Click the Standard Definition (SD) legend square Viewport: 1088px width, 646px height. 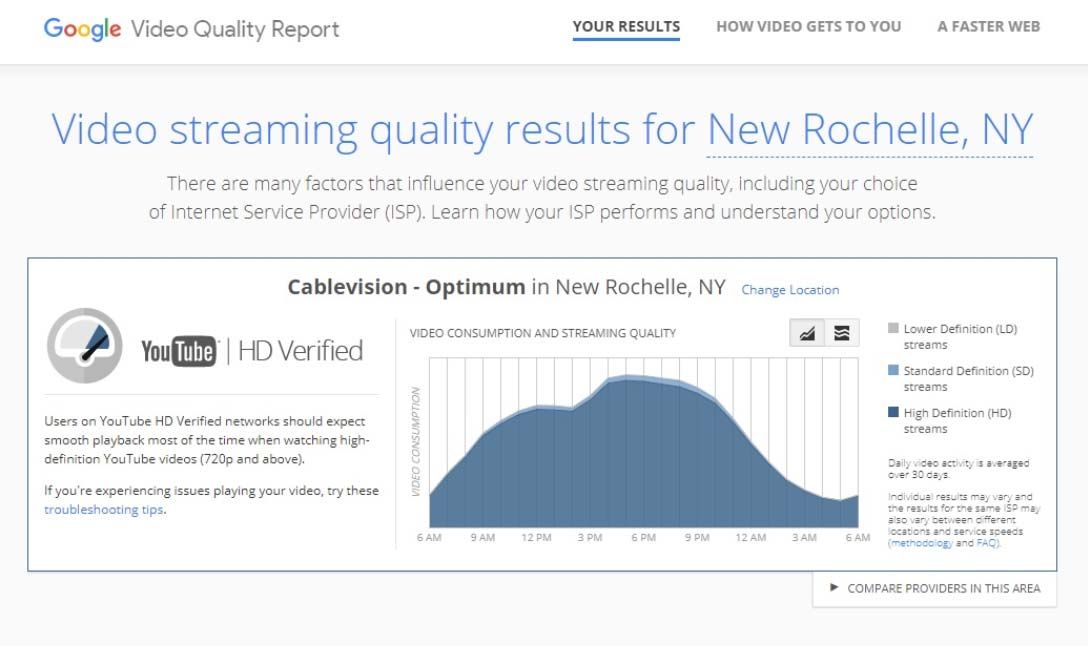893,370
